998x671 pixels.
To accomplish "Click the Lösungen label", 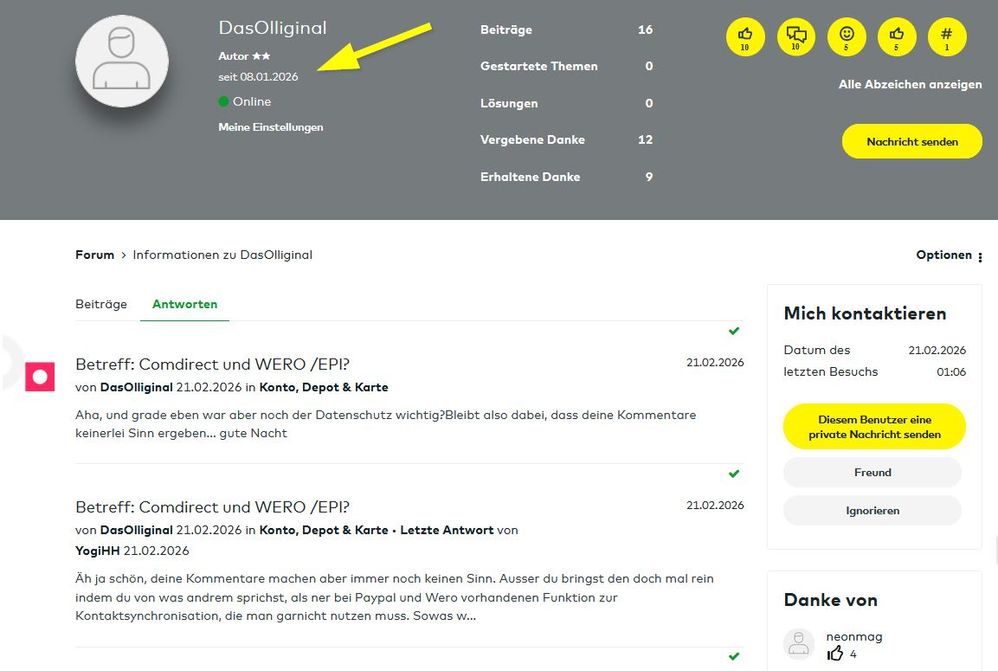I will 509,103.
